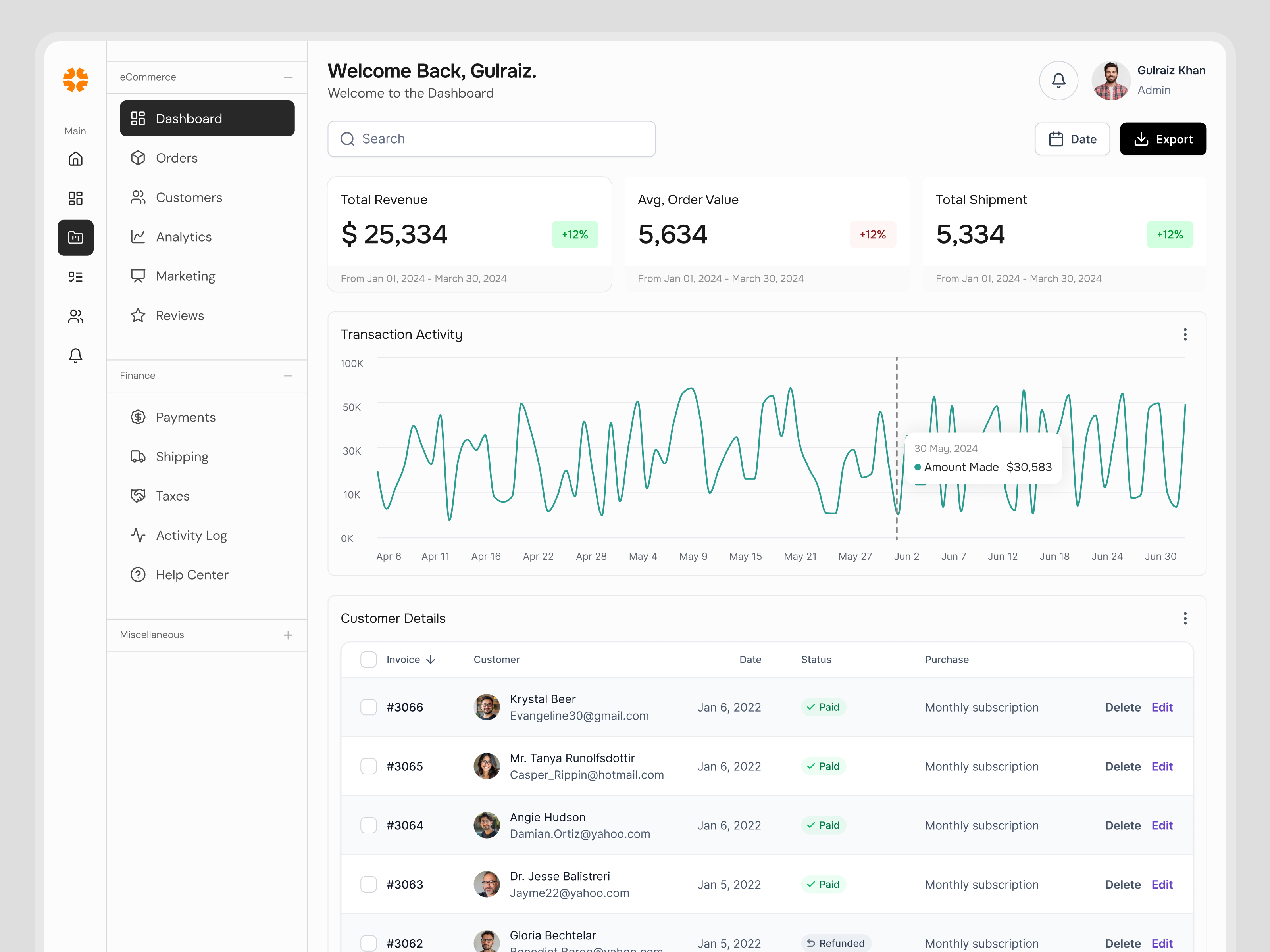This screenshot has height=952, width=1270.
Task: Tick the select-all checkbox in the table header
Action: [x=369, y=659]
